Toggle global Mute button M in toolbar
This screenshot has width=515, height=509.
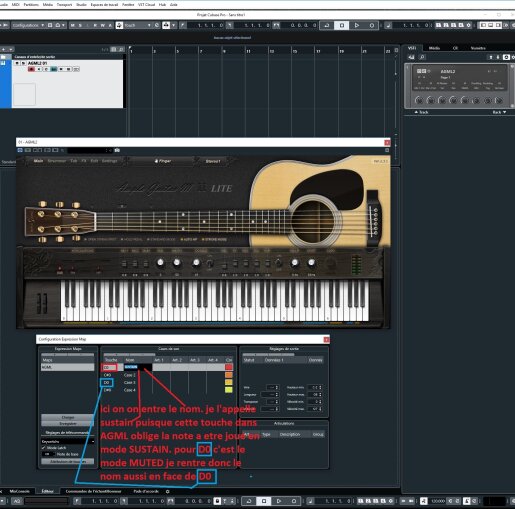click(73, 25)
